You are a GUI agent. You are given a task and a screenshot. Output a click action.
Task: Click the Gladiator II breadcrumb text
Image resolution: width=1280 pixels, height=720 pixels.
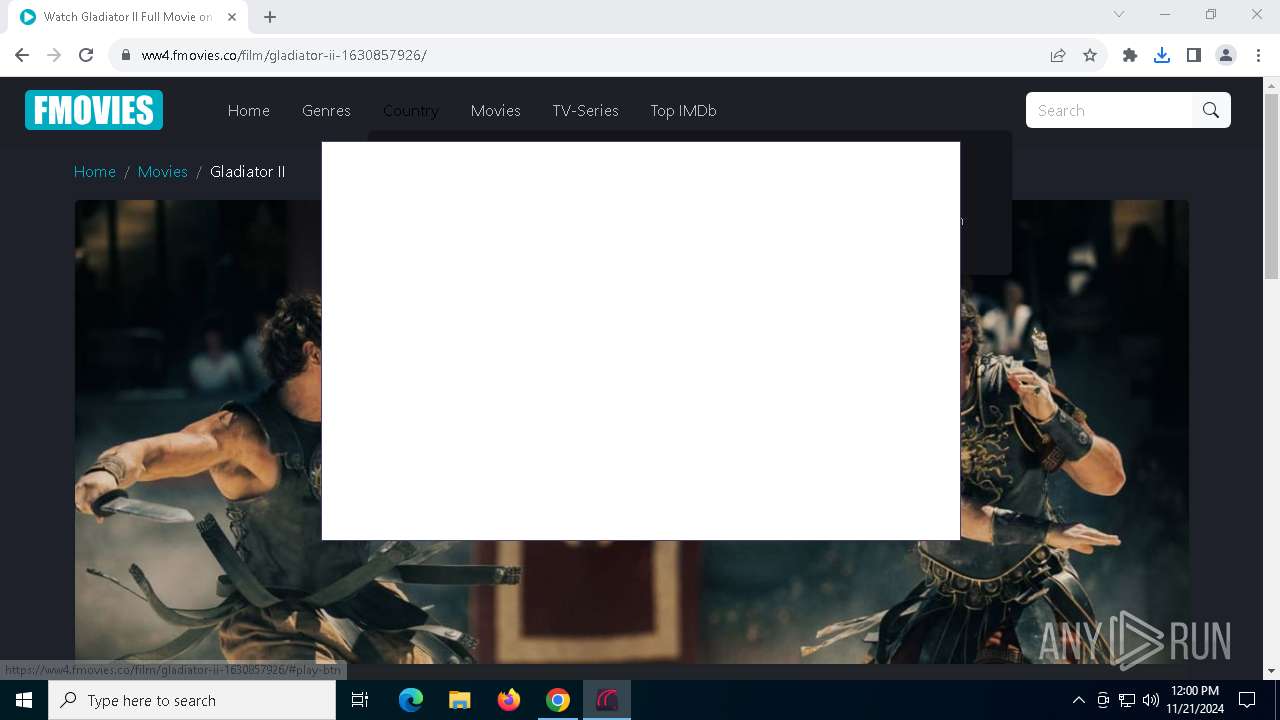pyautogui.click(x=248, y=172)
